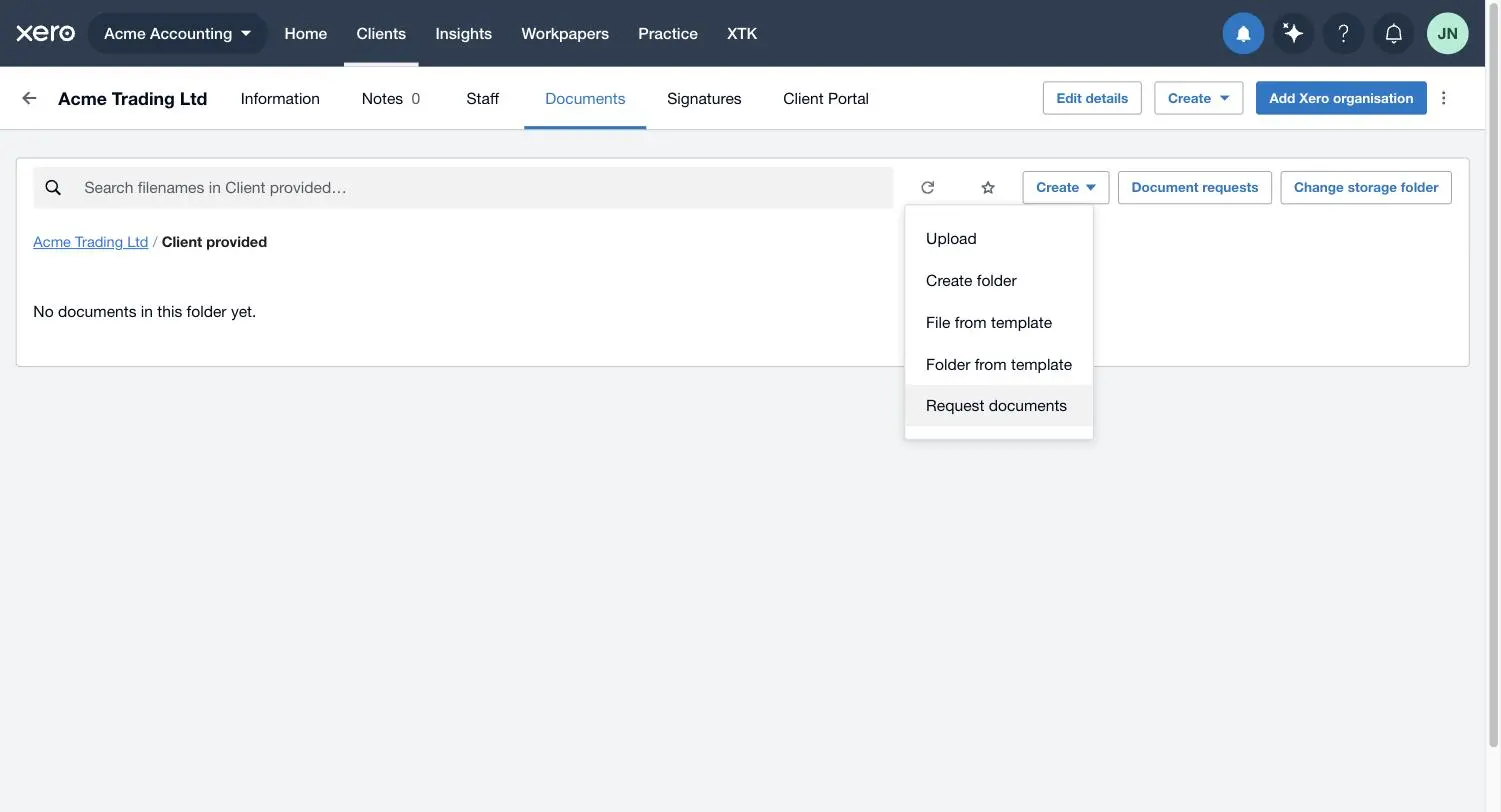Viewport: 1501px width, 812px height.
Task: Click Add Xero organisation button
Action: click(x=1341, y=98)
